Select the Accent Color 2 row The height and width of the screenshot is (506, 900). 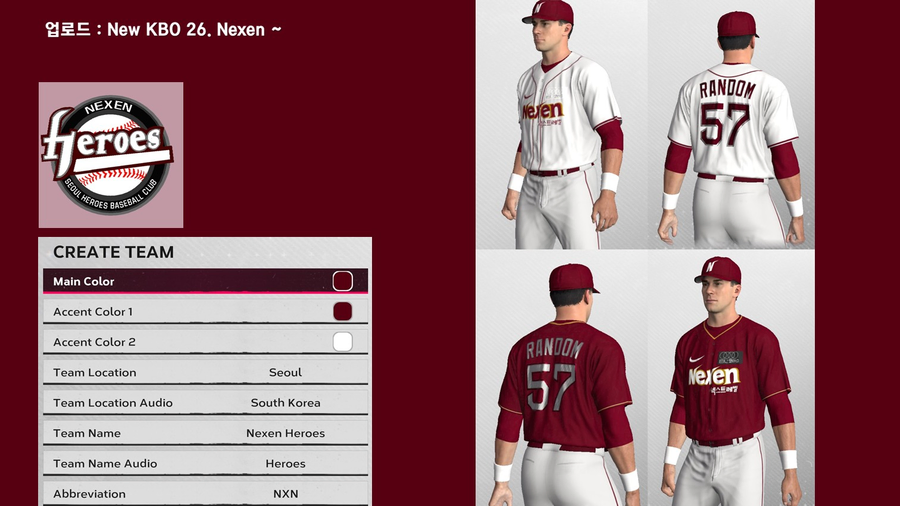[x=205, y=342]
